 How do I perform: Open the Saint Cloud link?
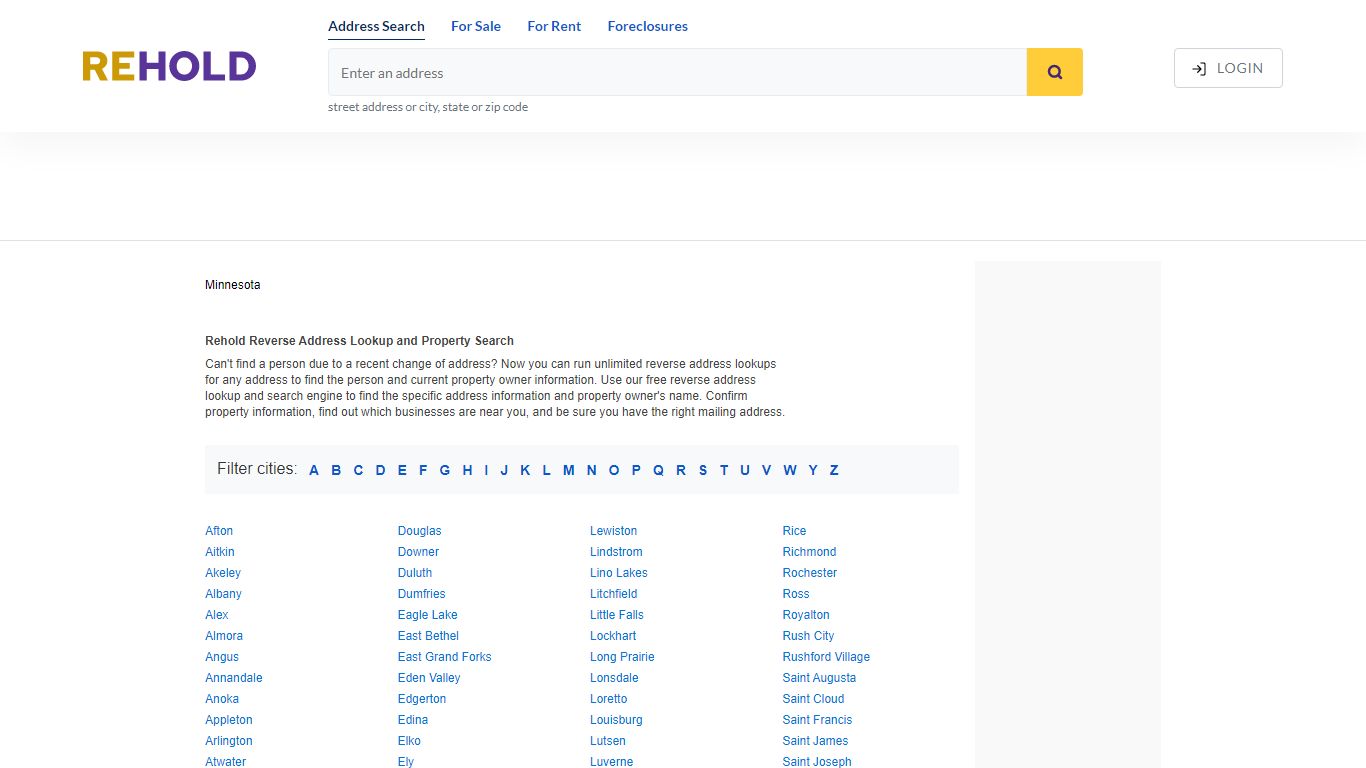[813, 699]
